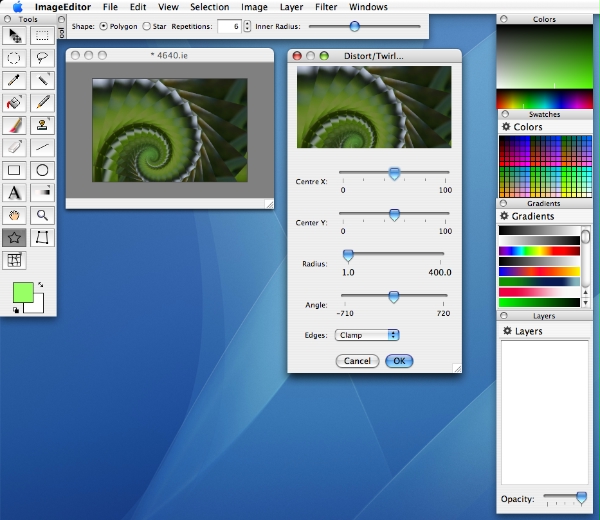Select the Hand pan tool

coord(14,215)
